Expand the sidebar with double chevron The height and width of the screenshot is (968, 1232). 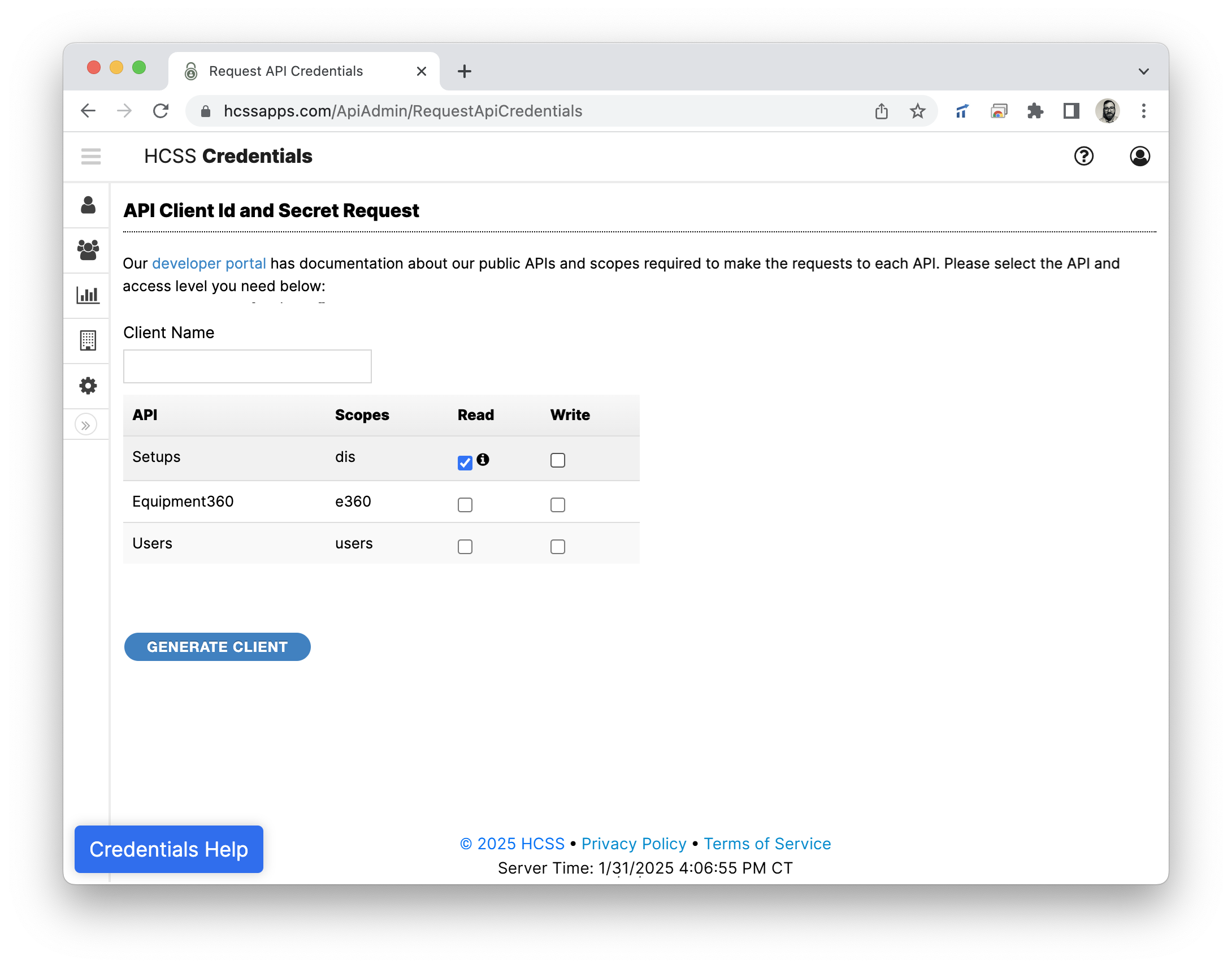coord(85,425)
